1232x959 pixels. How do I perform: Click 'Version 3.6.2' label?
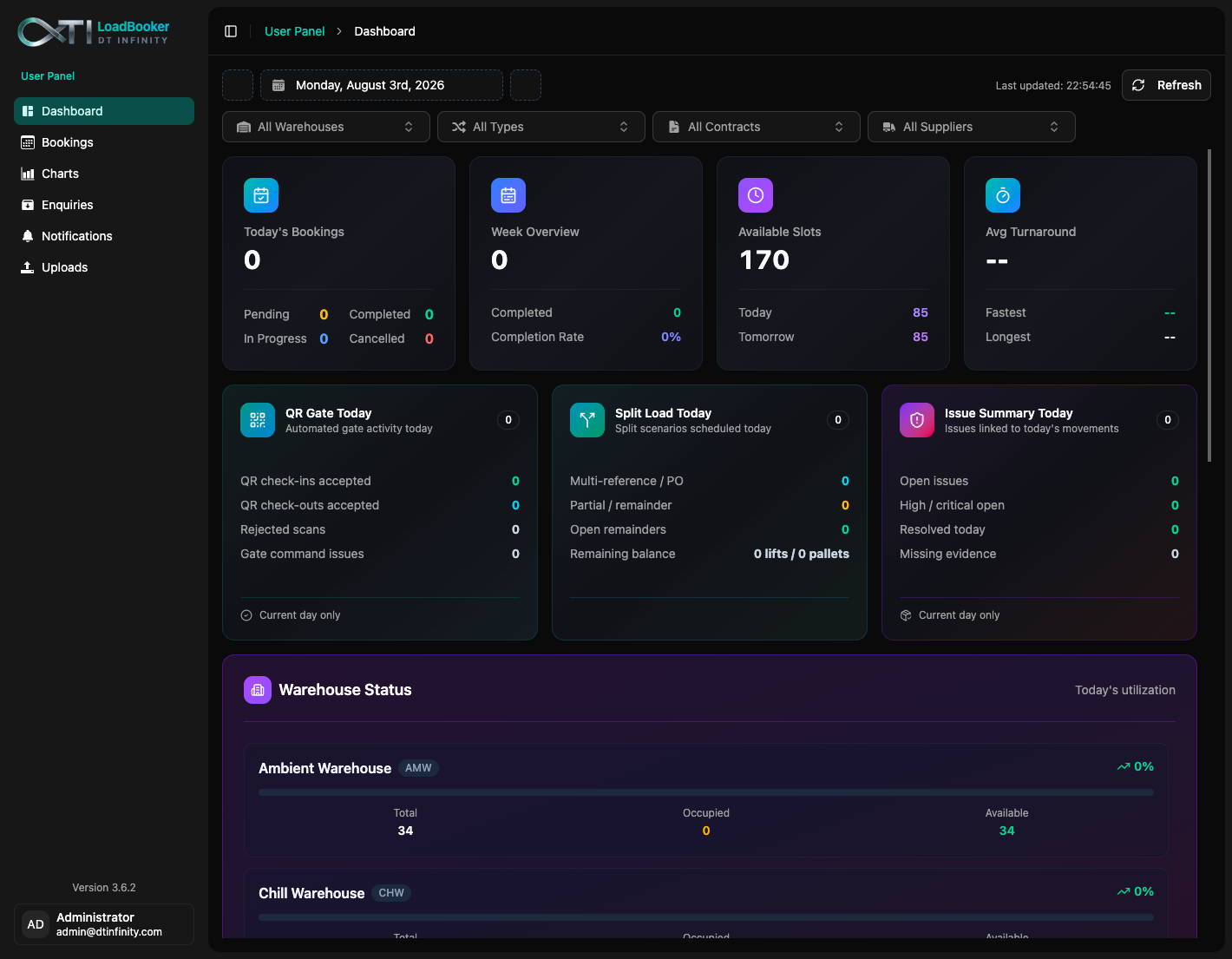coord(104,888)
